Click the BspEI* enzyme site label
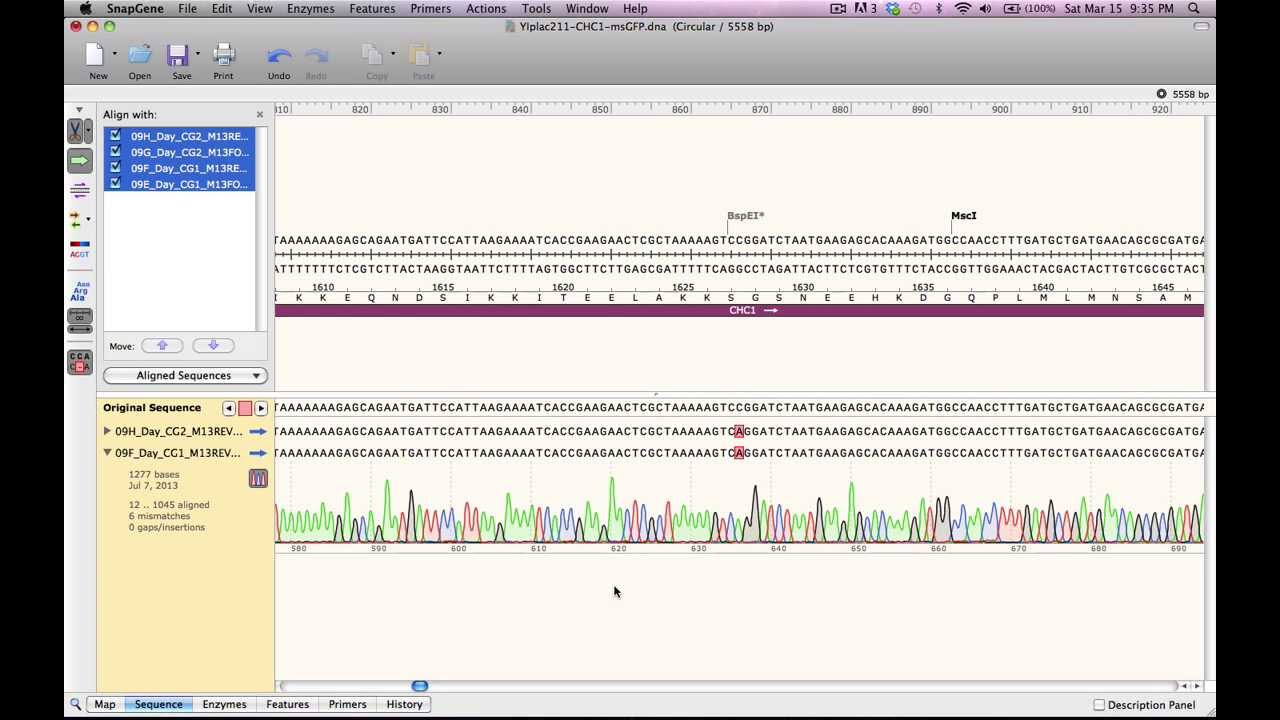1280x720 pixels. point(745,216)
